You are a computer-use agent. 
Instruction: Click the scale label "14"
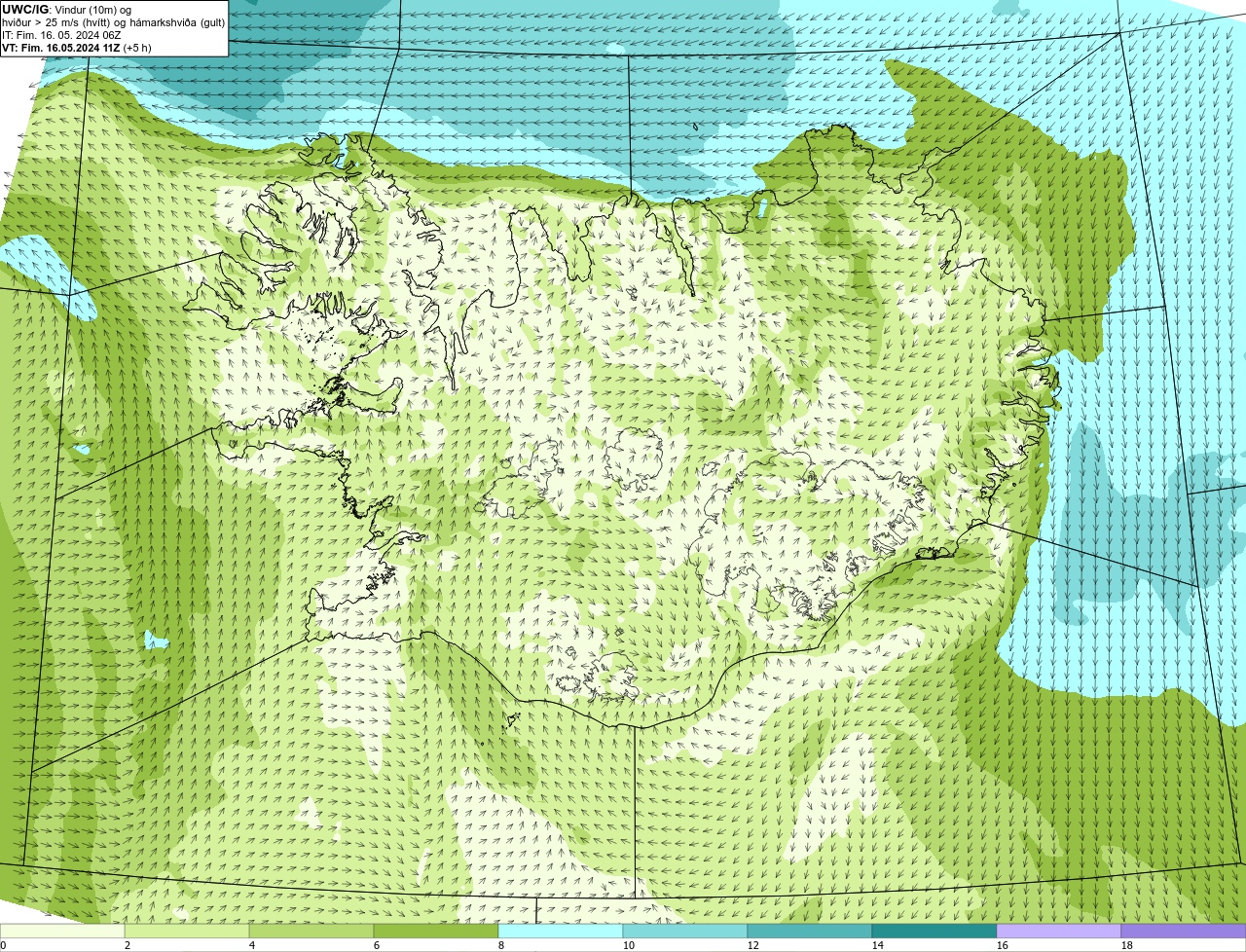pyautogui.click(x=878, y=945)
